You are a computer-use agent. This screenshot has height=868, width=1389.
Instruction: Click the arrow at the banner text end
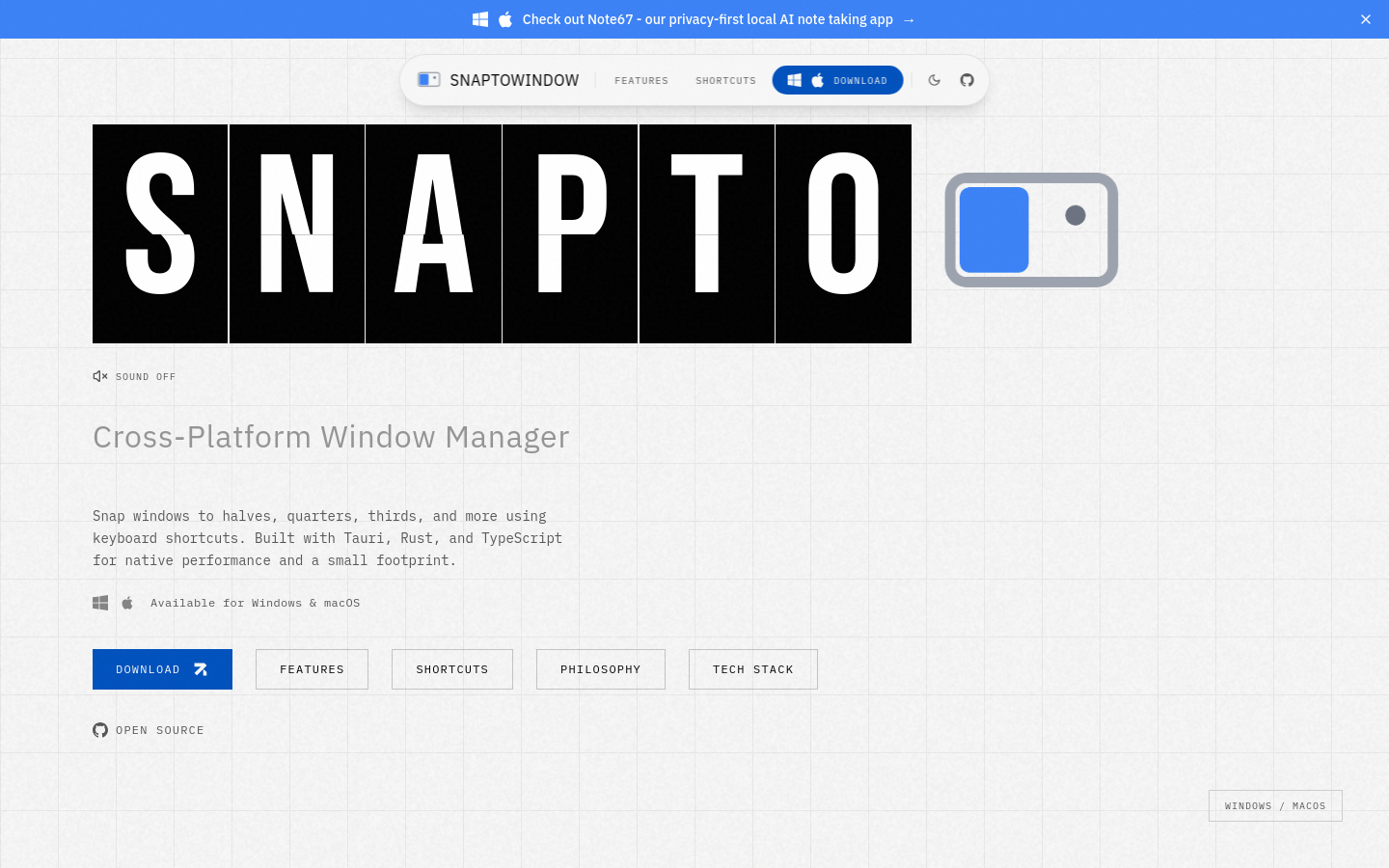909,19
